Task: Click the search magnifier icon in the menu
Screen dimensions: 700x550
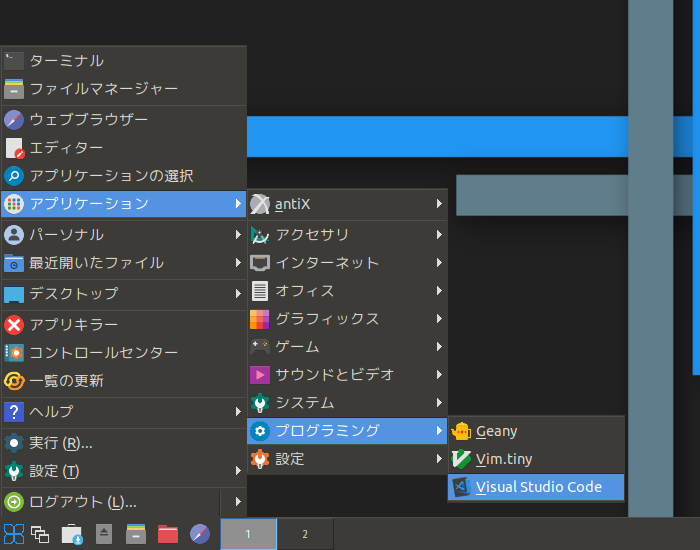Action: (x=14, y=176)
